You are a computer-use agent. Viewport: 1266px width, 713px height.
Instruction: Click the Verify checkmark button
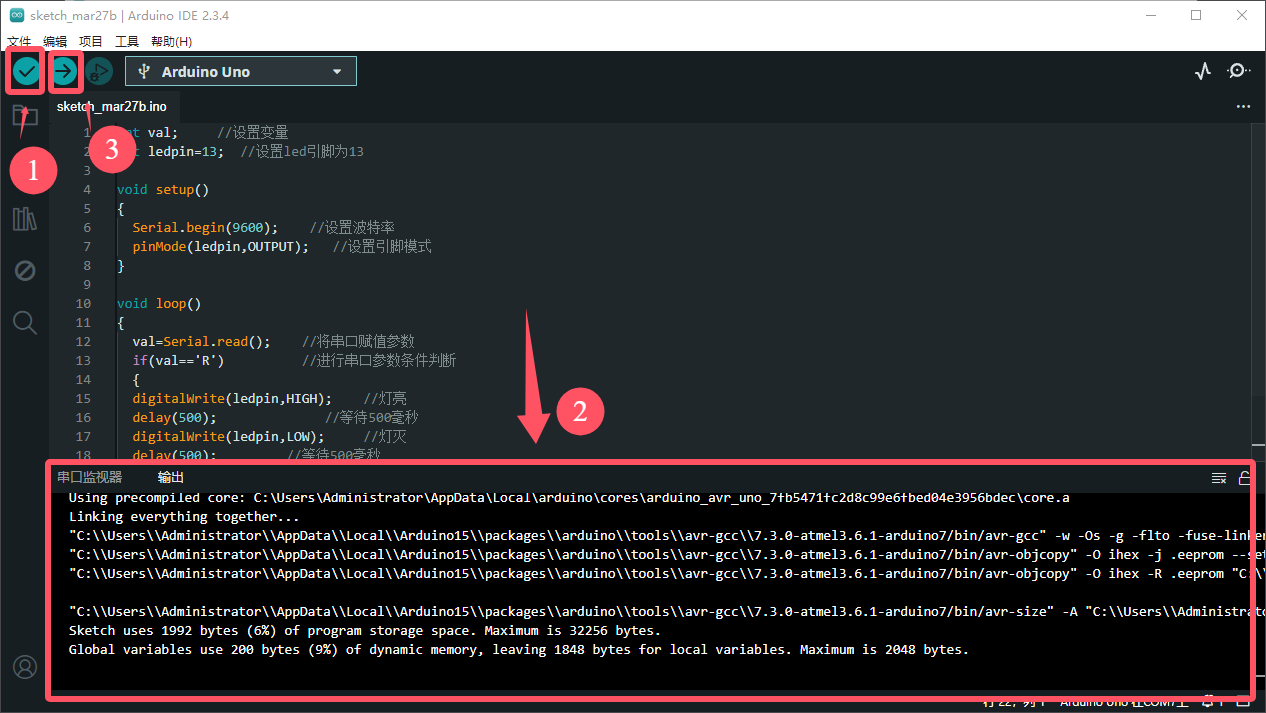click(x=26, y=71)
